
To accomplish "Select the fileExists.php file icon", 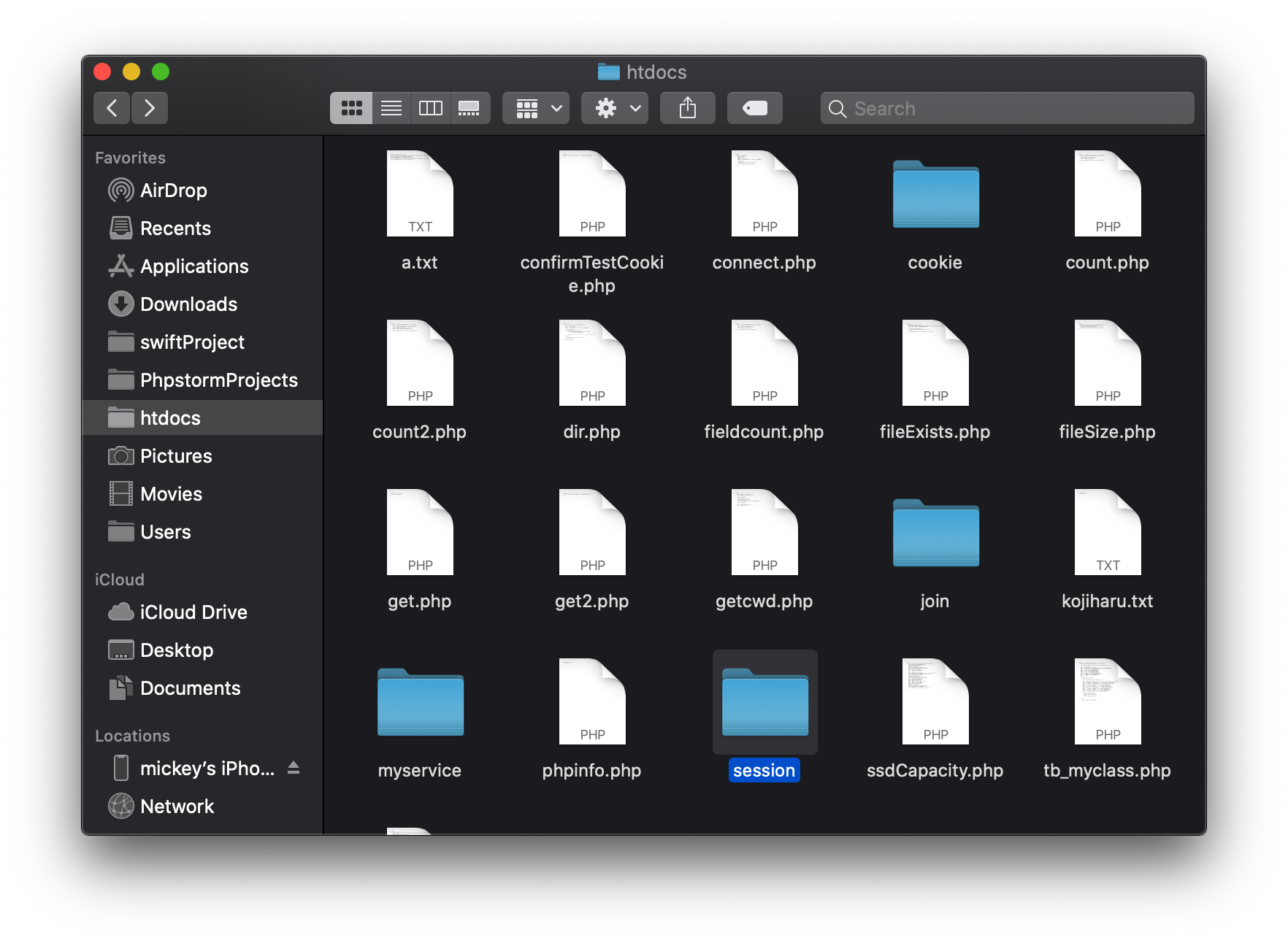I will tap(935, 363).
